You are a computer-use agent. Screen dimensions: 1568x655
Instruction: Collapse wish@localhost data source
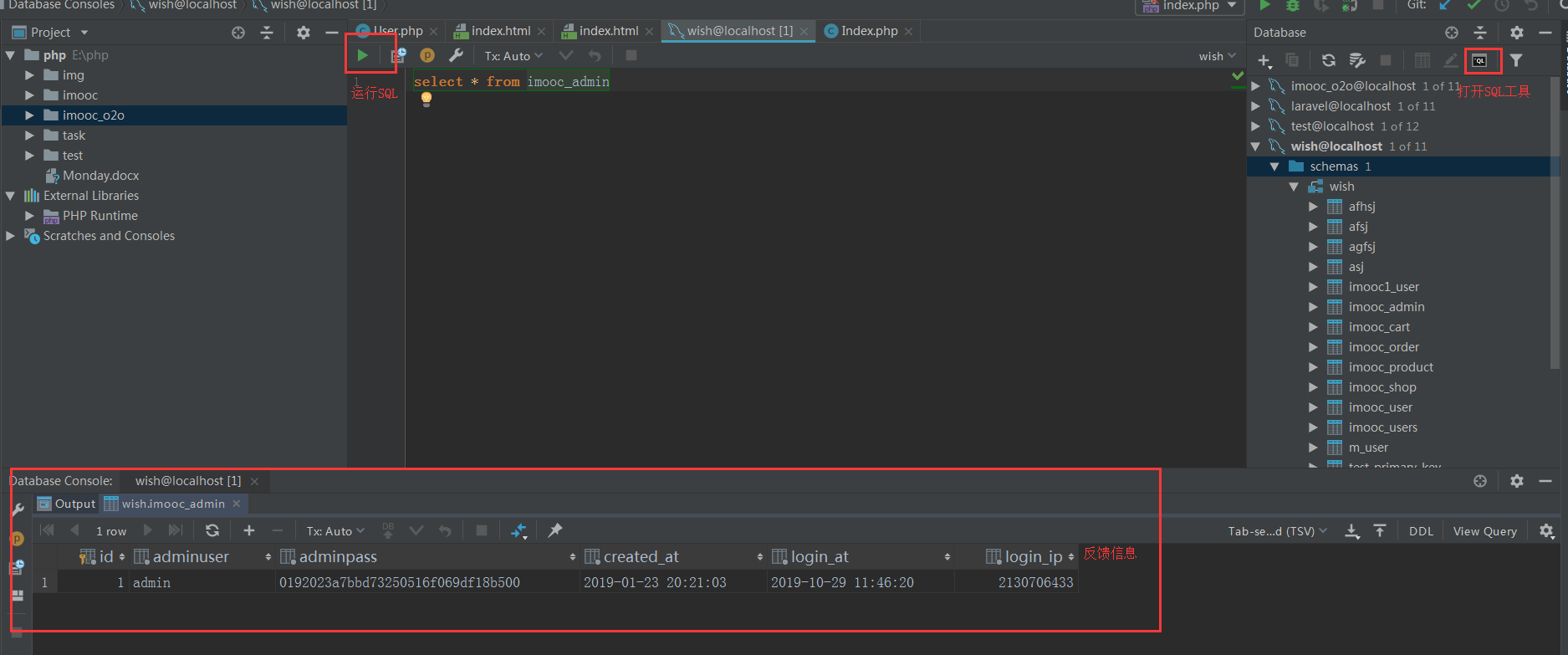click(1255, 146)
